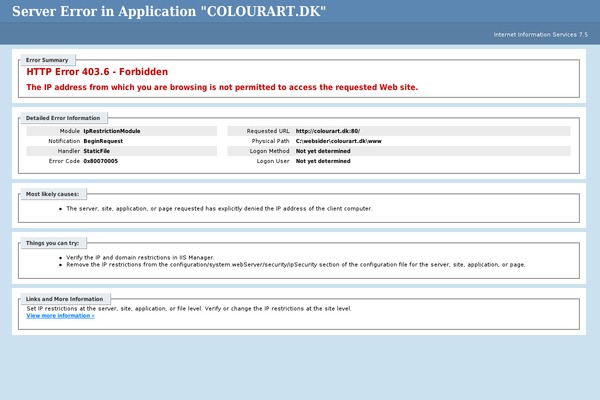The width and height of the screenshot is (600, 400).
Task: Click the 'Module' field label
Action: pyautogui.click(x=70, y=131)
